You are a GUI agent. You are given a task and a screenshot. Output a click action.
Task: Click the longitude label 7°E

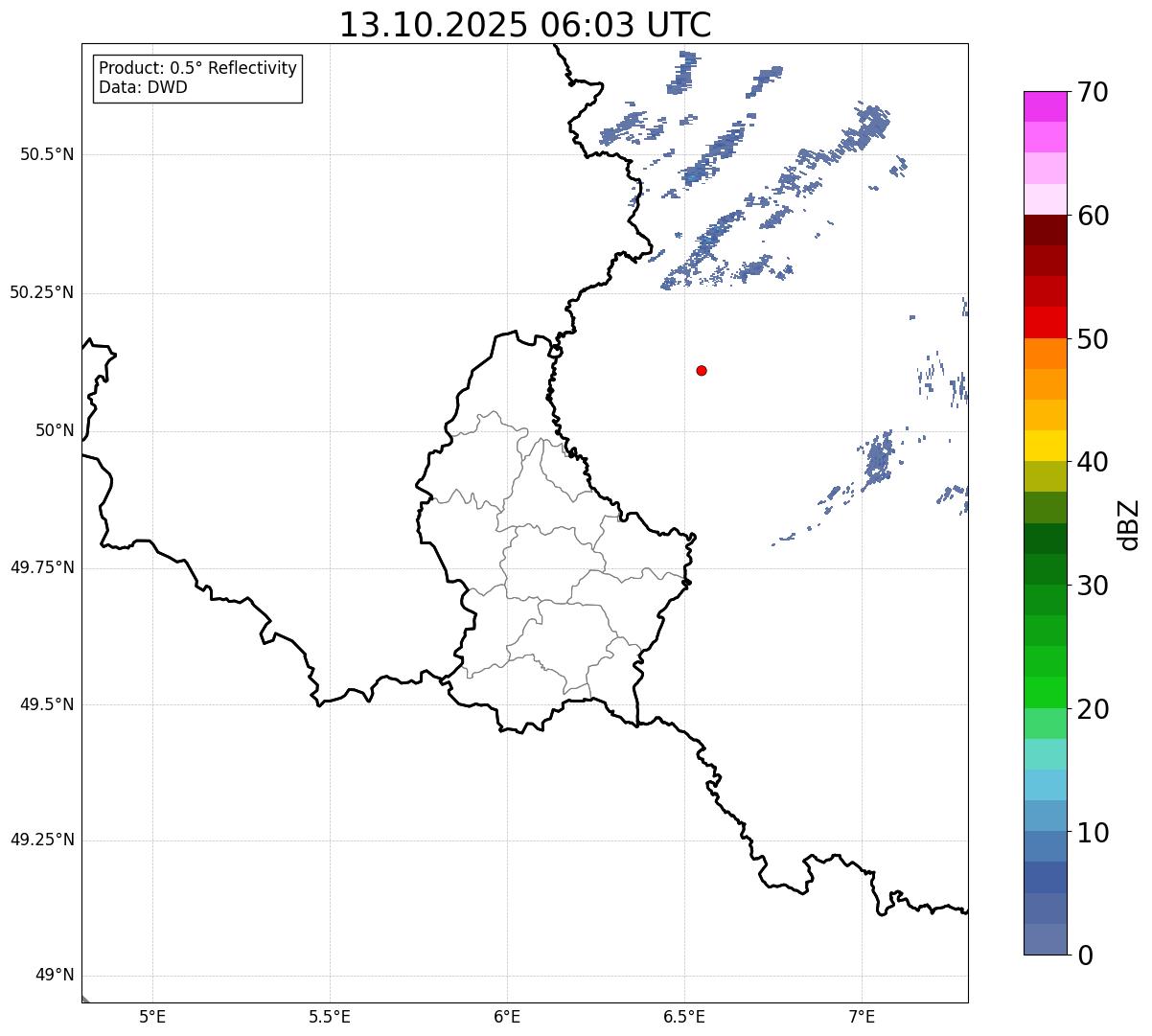[862, 1018]
